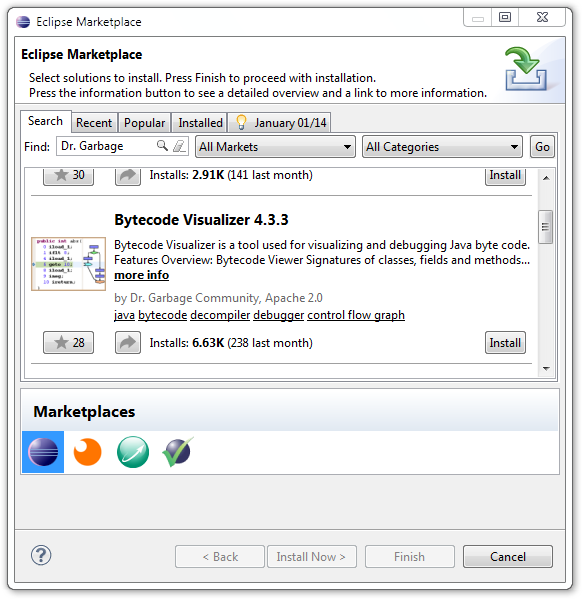Share the entry with 2.91K installs
This screenshot has width=583, height=599.
(128, 176)
